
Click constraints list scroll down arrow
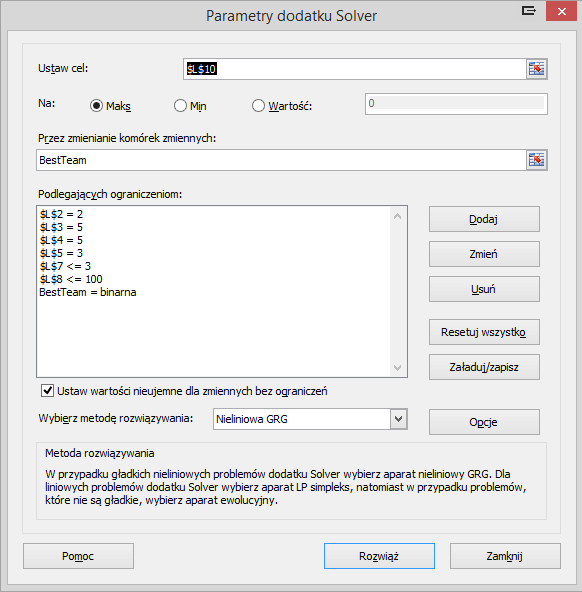(x=397, y=368)
